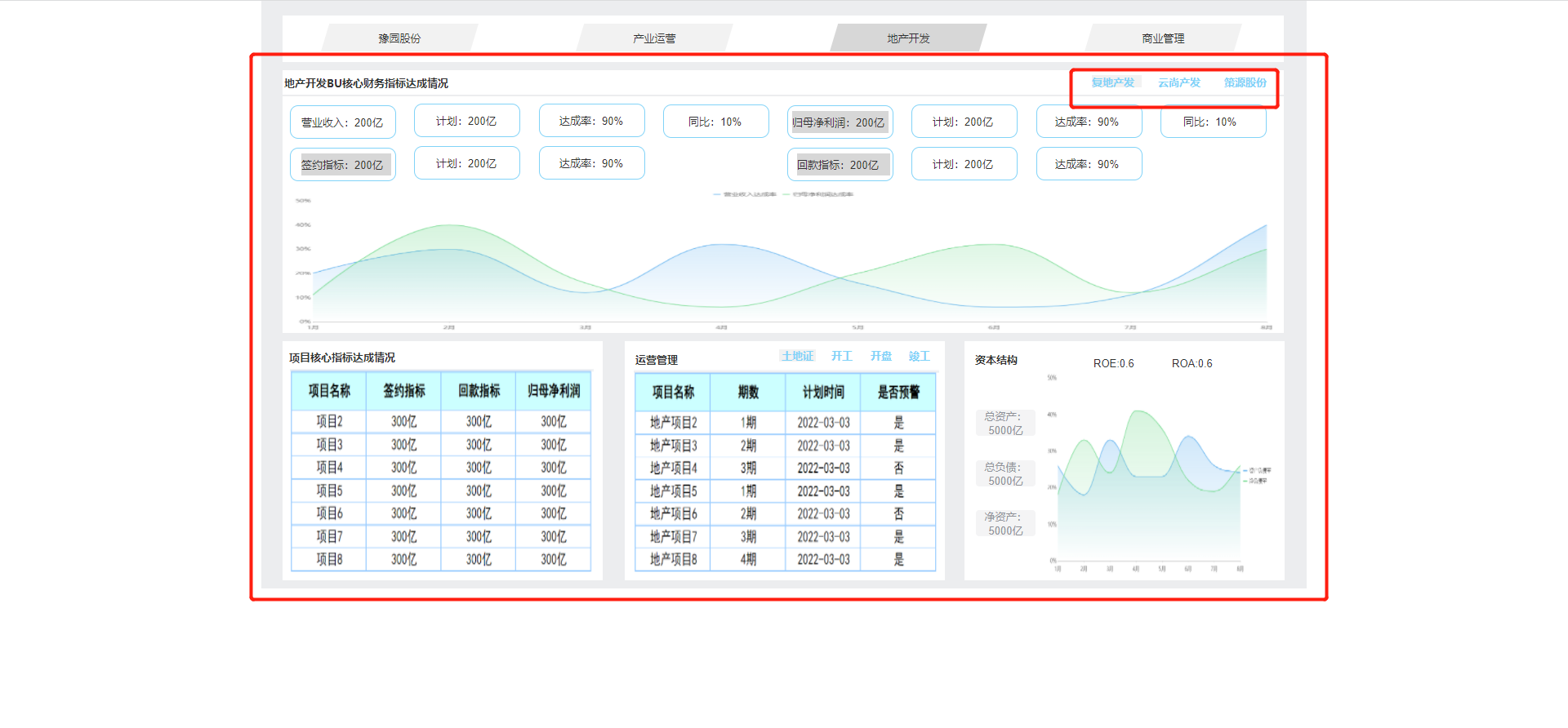Click the ROE:0.6 value
The height and width of the screenshot is (728, 1568).
pos(1114,363)
